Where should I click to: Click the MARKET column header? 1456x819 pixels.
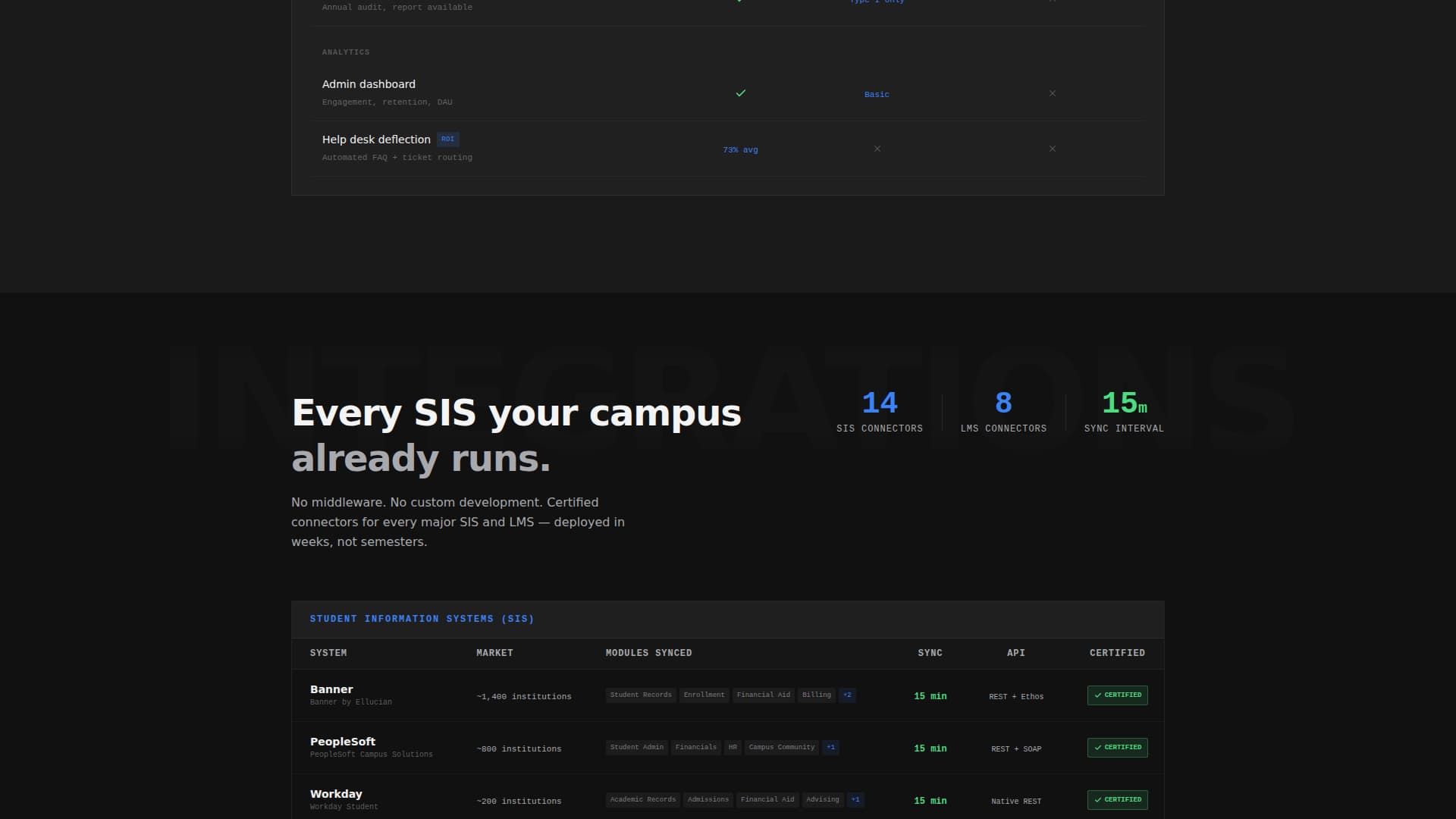pyautogui.click(x=494, y=653)
